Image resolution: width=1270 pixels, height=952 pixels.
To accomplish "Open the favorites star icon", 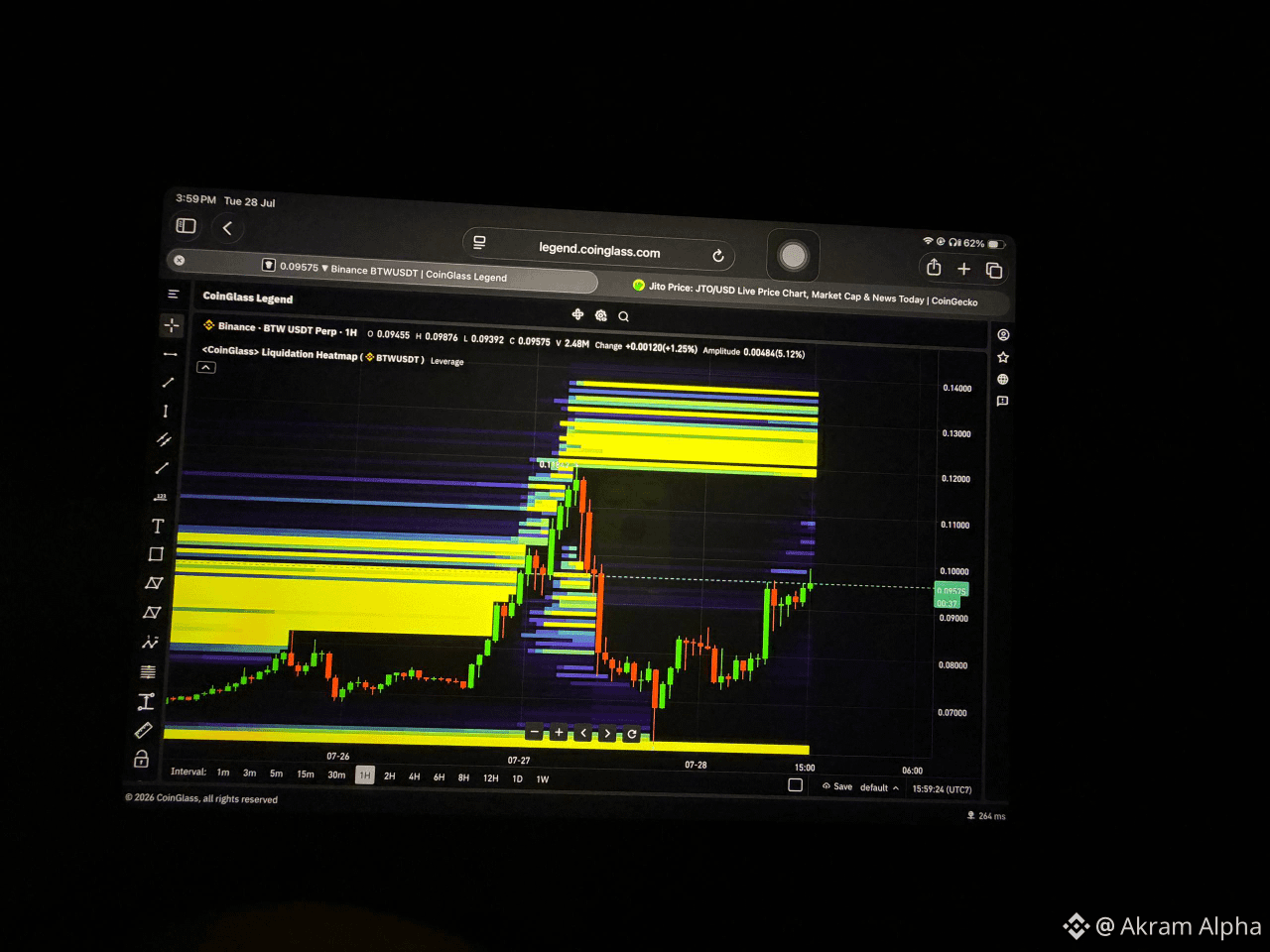I will [1003, 357].
